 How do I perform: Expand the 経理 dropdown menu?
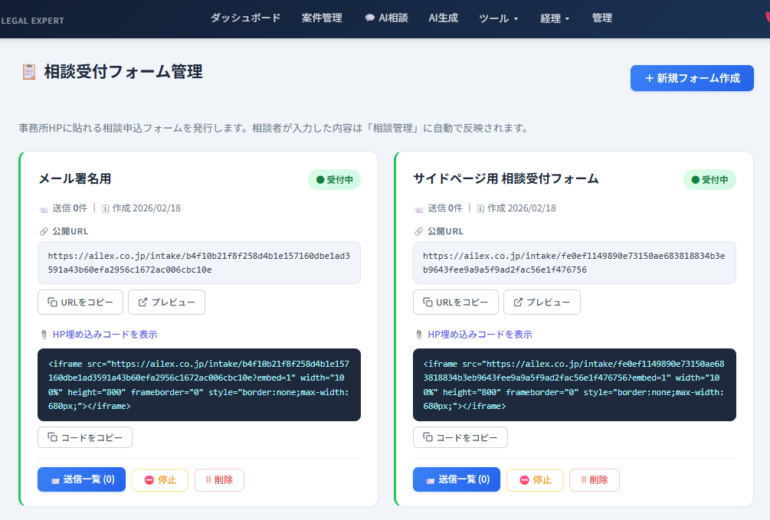click(x=553, y=18)
